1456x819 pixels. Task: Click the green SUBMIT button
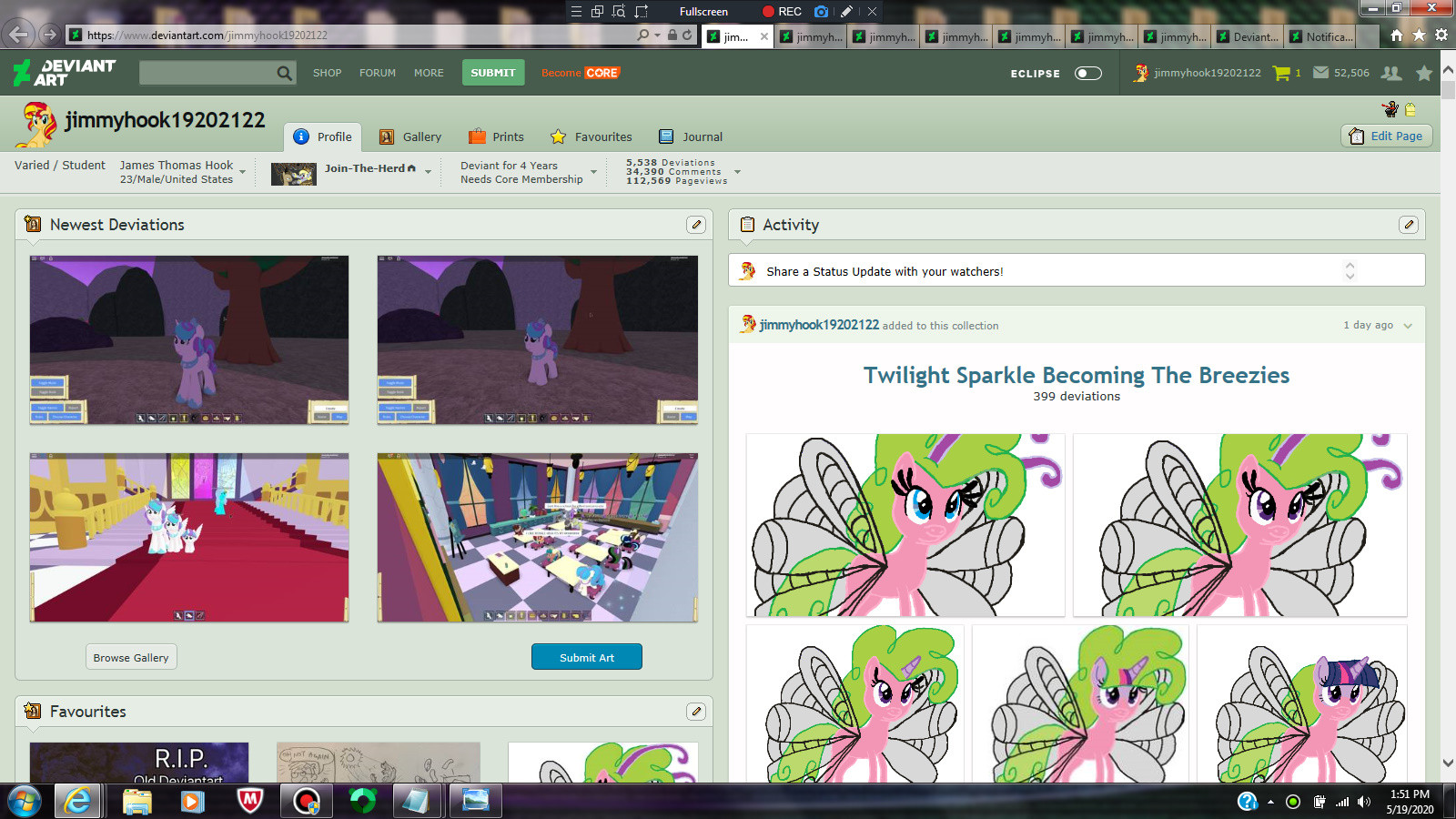tap(493, 73)
